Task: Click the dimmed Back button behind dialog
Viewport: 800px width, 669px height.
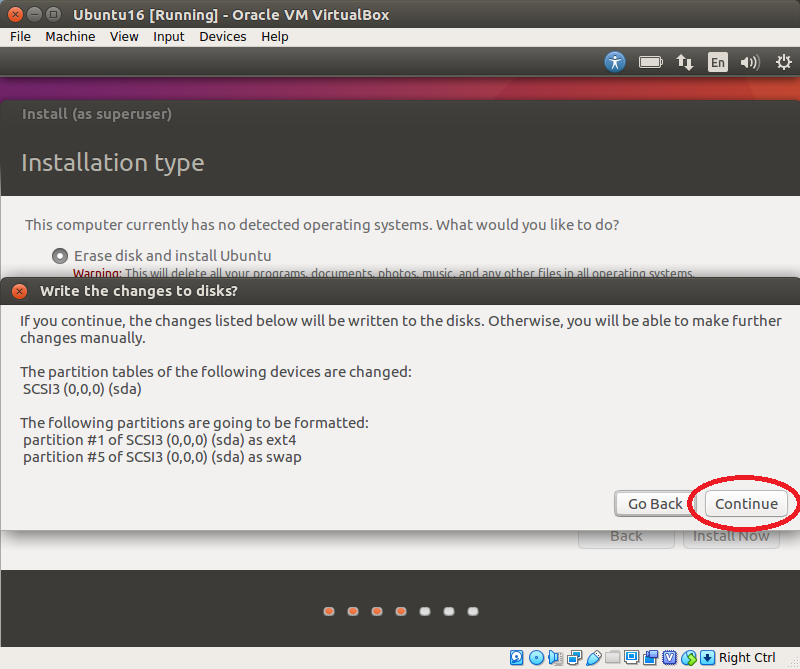Action: click(627, 537)
